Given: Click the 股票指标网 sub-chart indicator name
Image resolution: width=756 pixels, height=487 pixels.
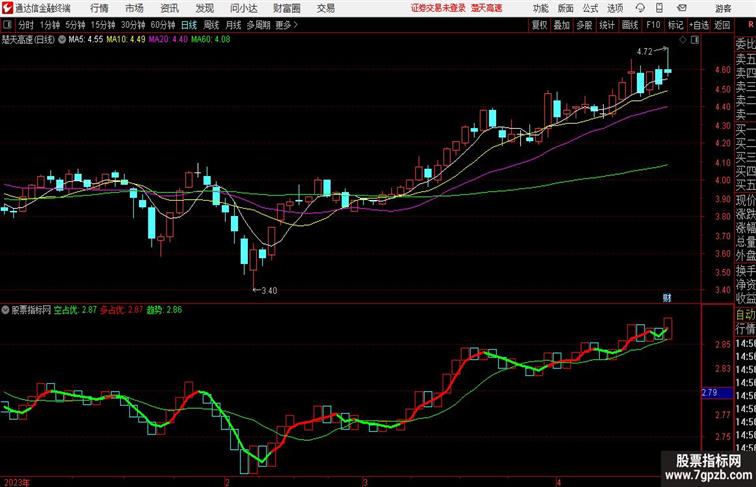Looking at the screenshot, I should 31,310.
